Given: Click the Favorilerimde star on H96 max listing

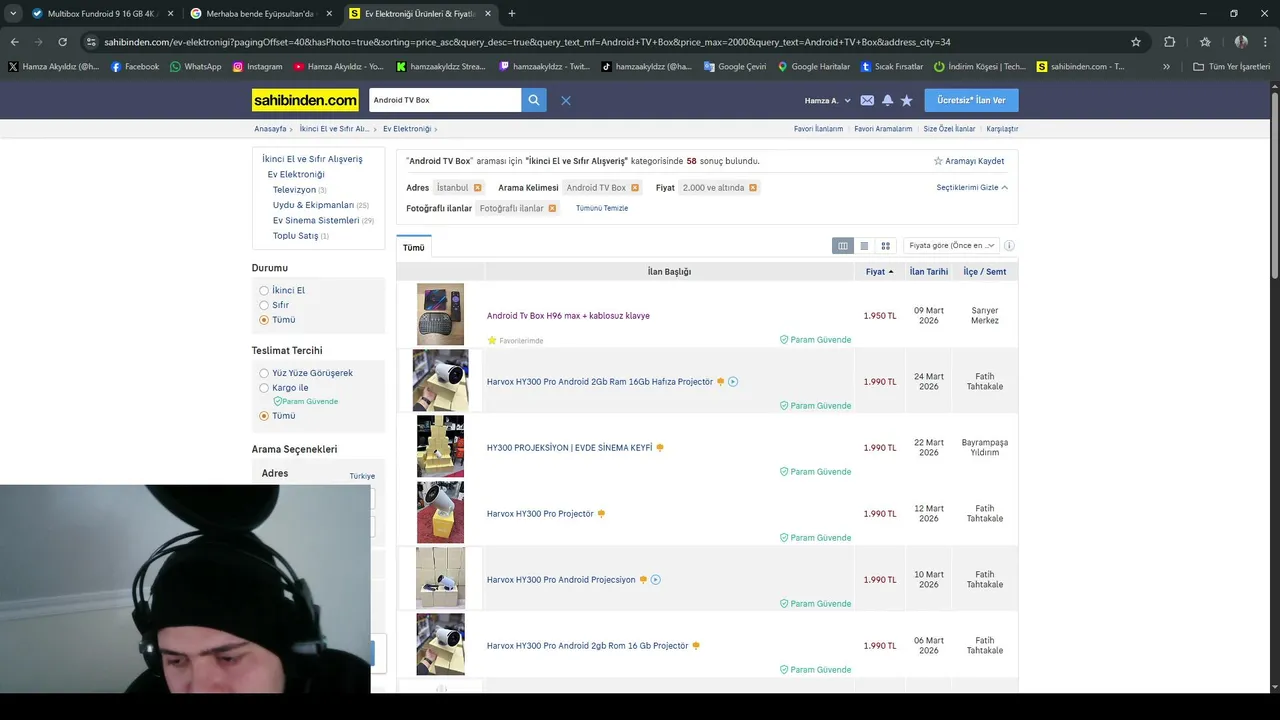Looking at the screenshot, I should coord(492,340).
